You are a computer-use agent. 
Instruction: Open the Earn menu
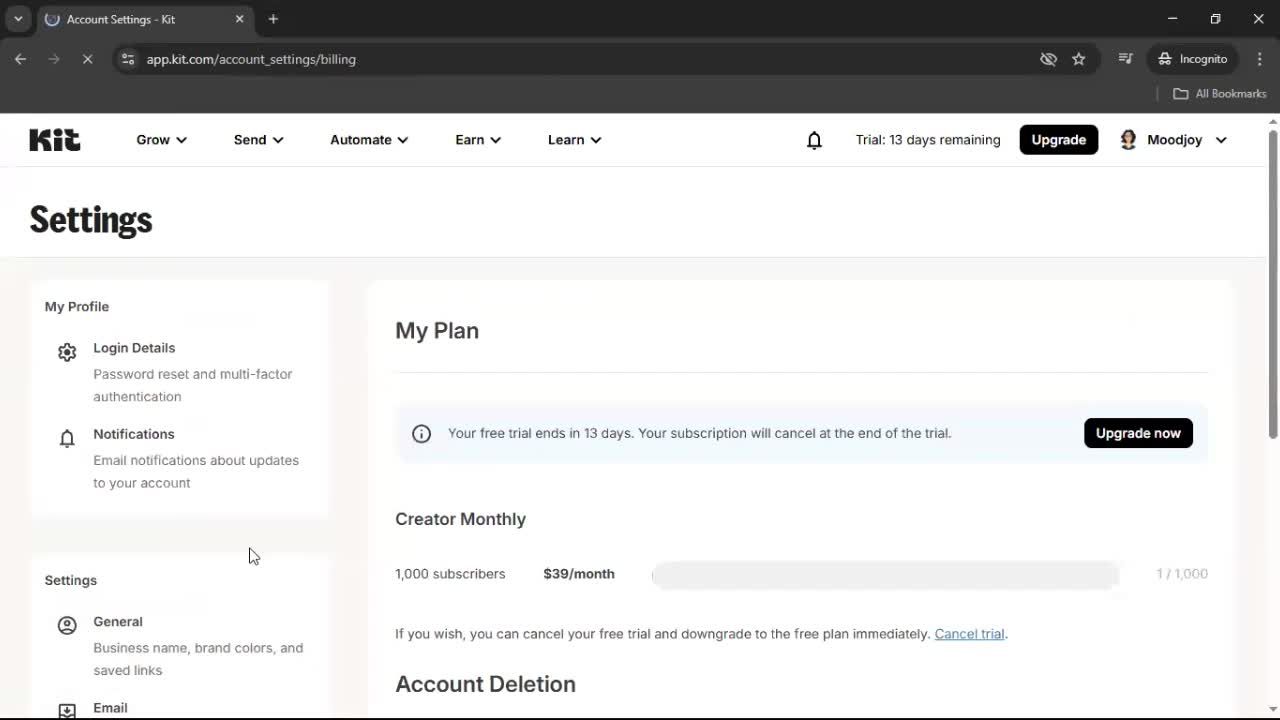pyautogui.click(x=477, y=140)
